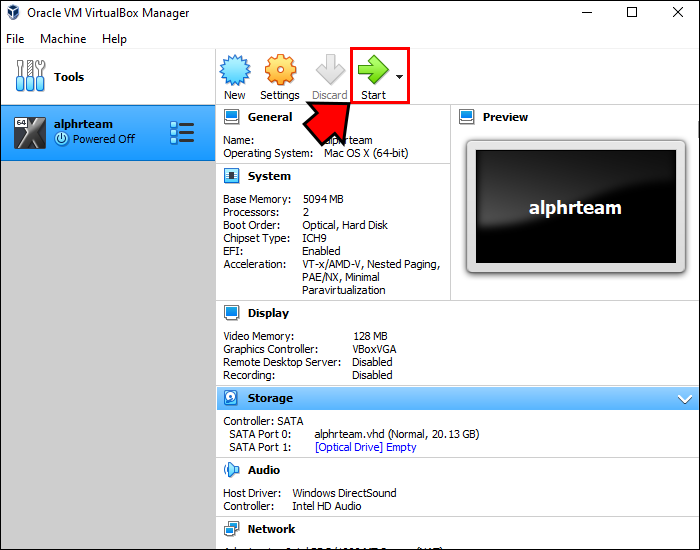Click the Storage disk icon
This screenshot has width=700, height=550.
231,398
